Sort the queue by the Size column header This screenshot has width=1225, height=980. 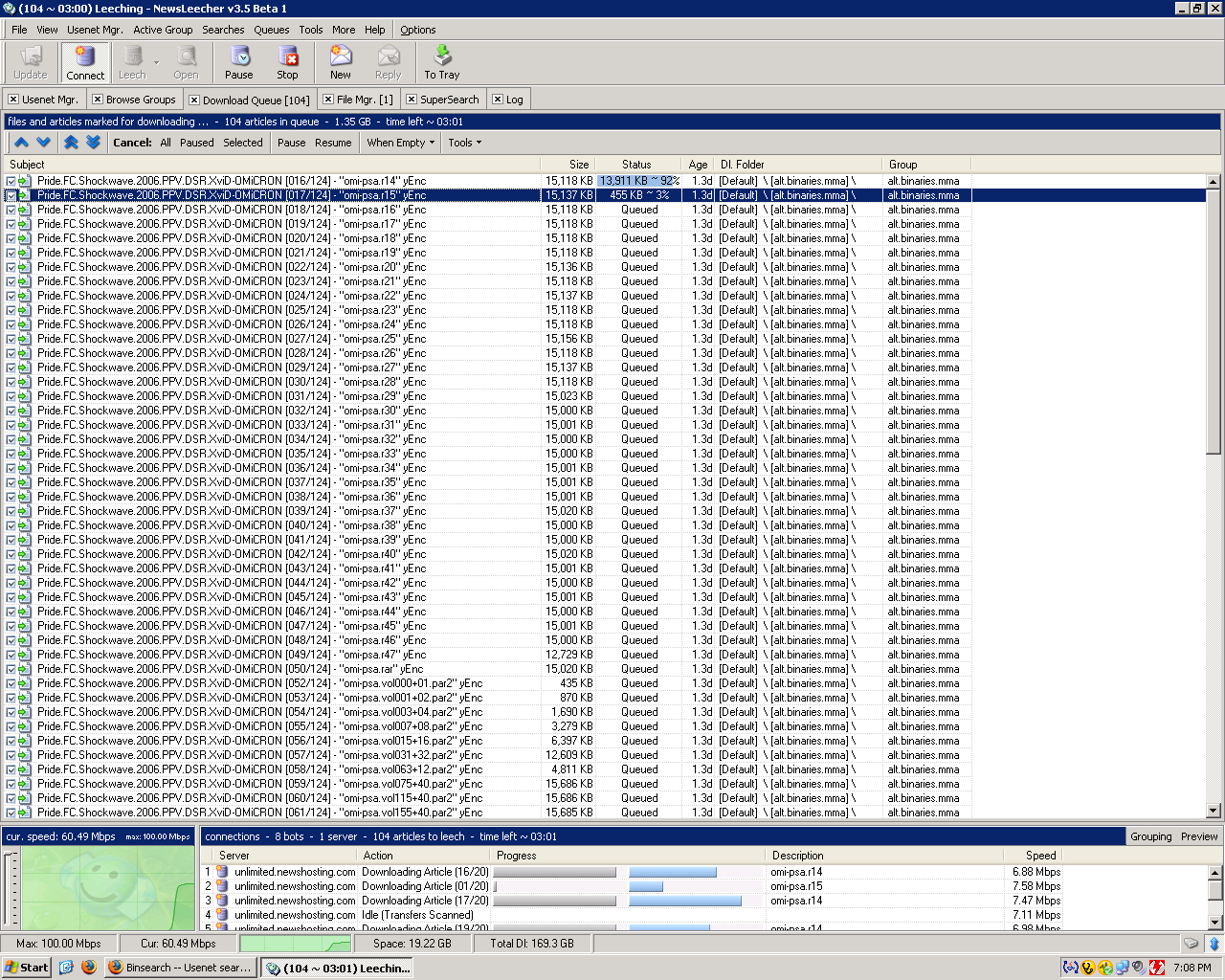(568, 165)
